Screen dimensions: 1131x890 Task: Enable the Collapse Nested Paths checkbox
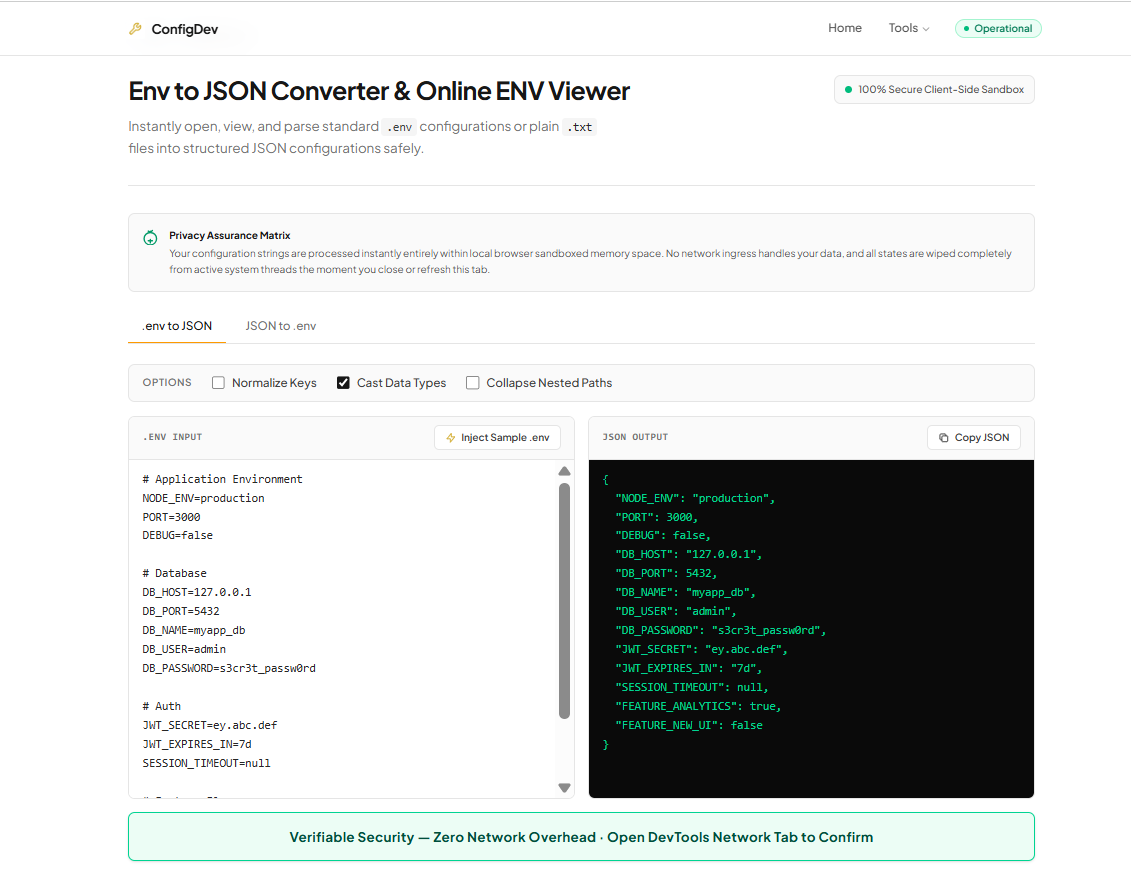[472, 383]
